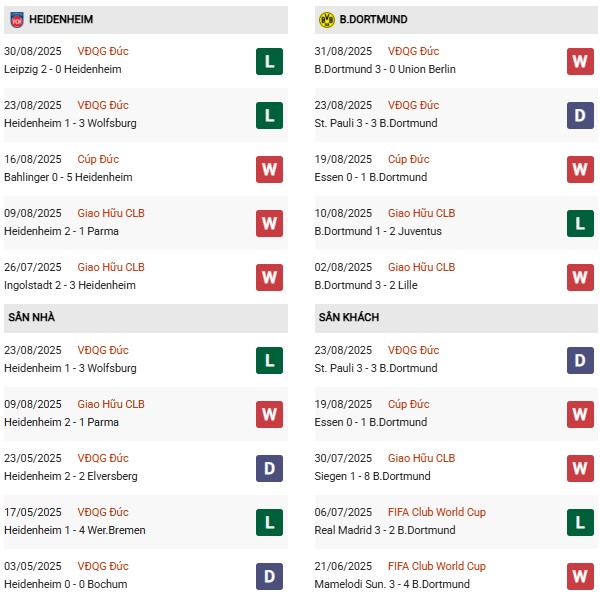Click the L badge for Leipzig 2-0 Heidenheim
The height and width of the screenshot is (597, 600).
tap(269, 61)
